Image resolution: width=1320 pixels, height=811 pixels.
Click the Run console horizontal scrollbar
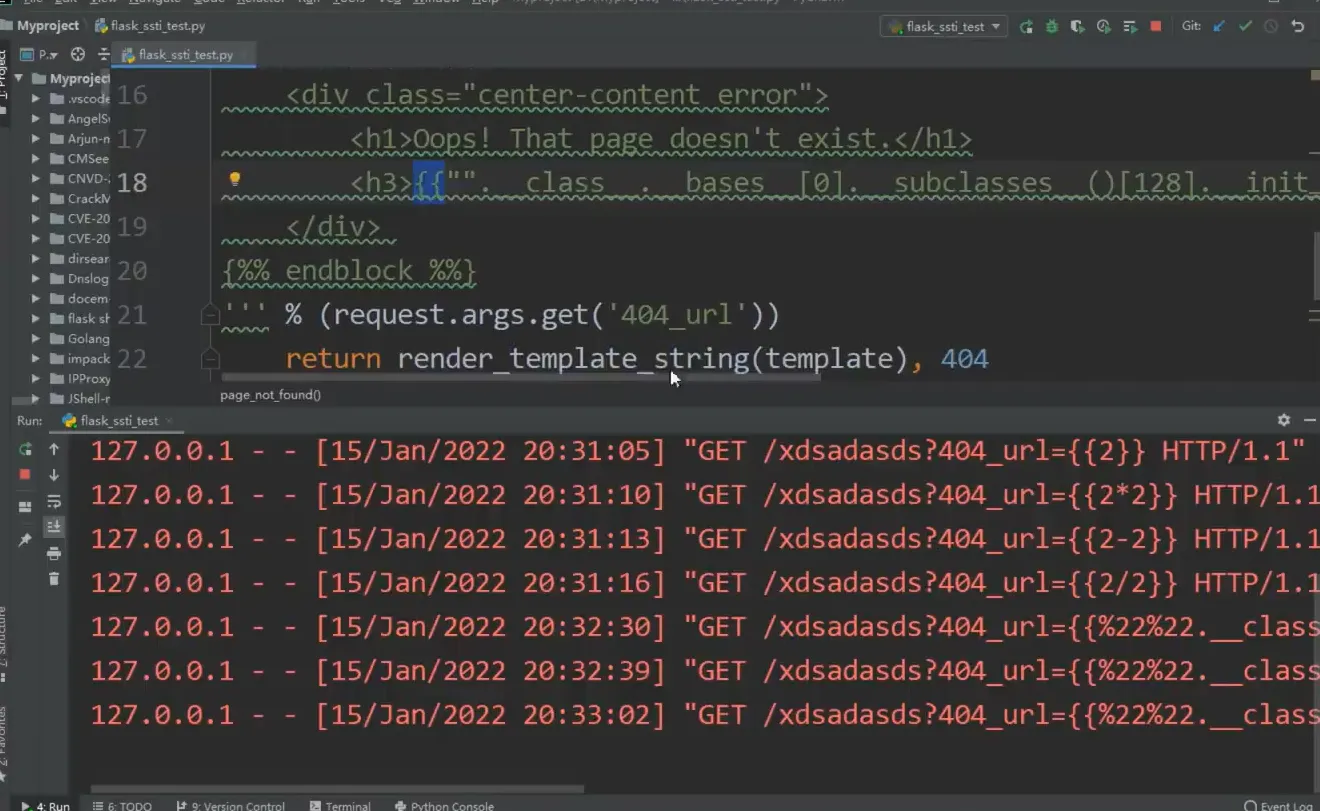(x=337, y=789)
